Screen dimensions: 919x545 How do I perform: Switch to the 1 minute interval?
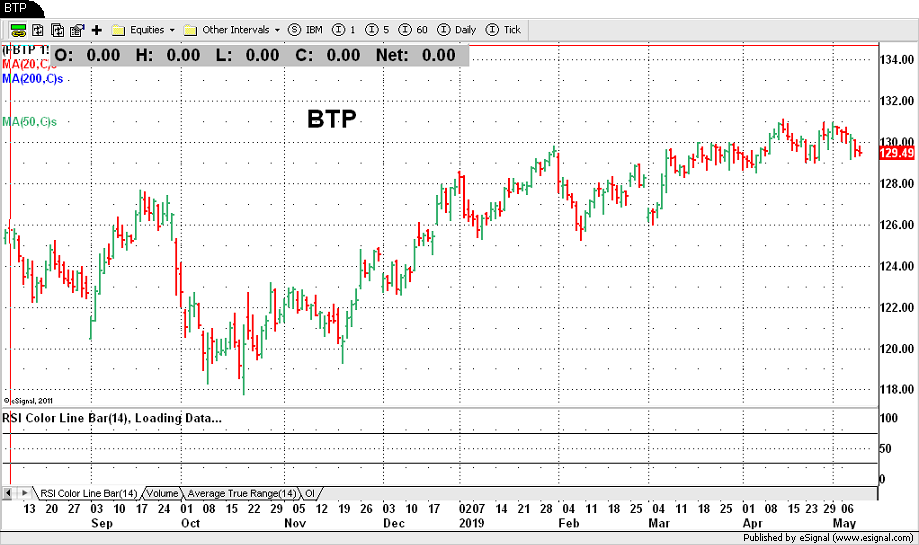343,30
